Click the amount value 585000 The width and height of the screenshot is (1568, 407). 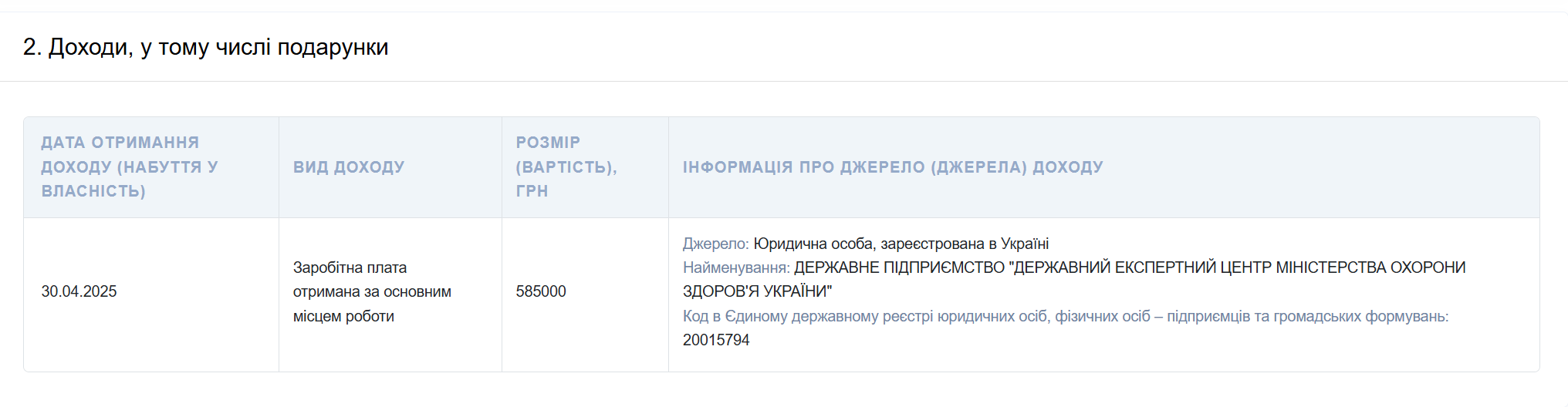point(541,291)
